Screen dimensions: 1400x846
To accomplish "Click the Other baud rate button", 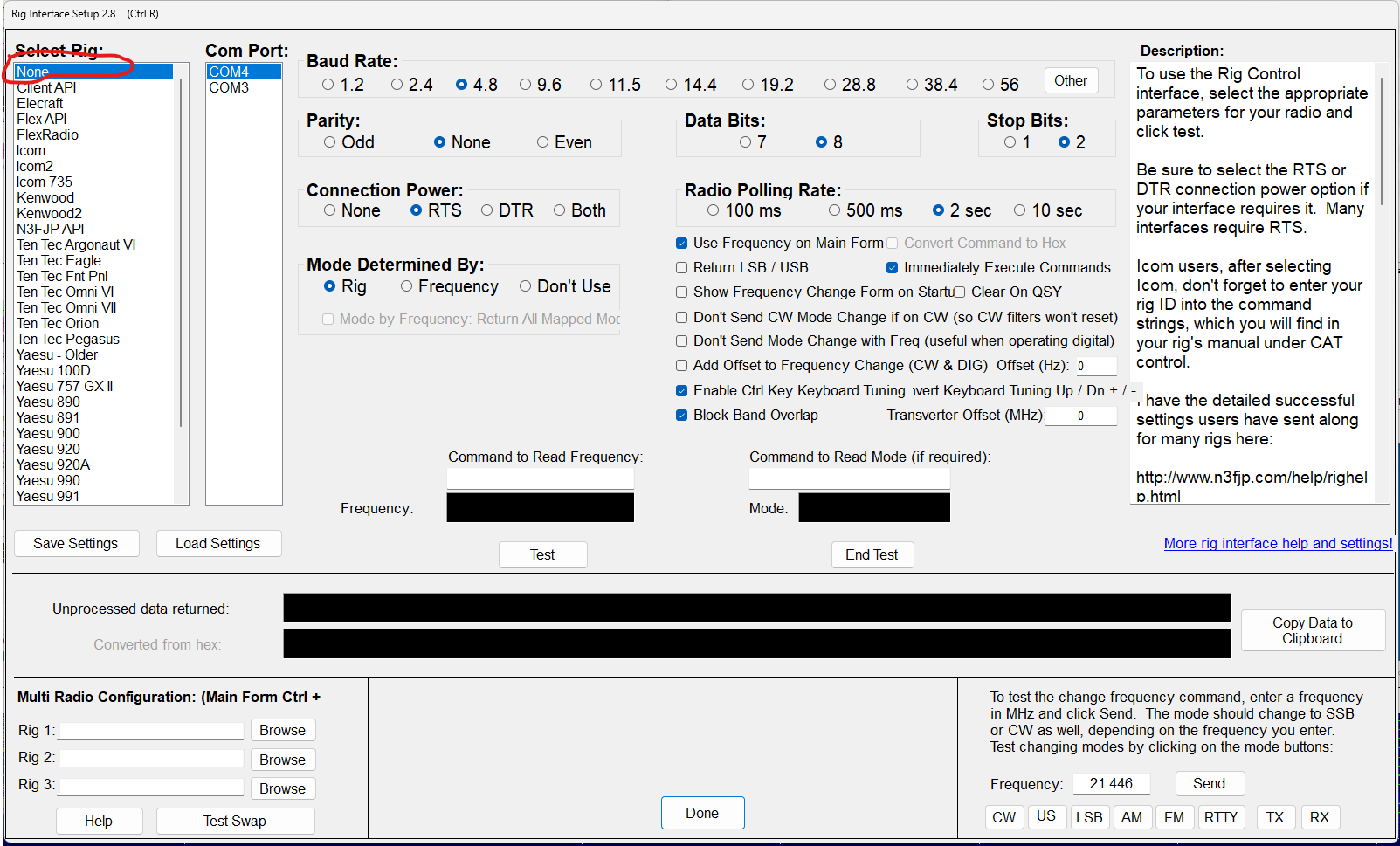I will [1070, 81].
